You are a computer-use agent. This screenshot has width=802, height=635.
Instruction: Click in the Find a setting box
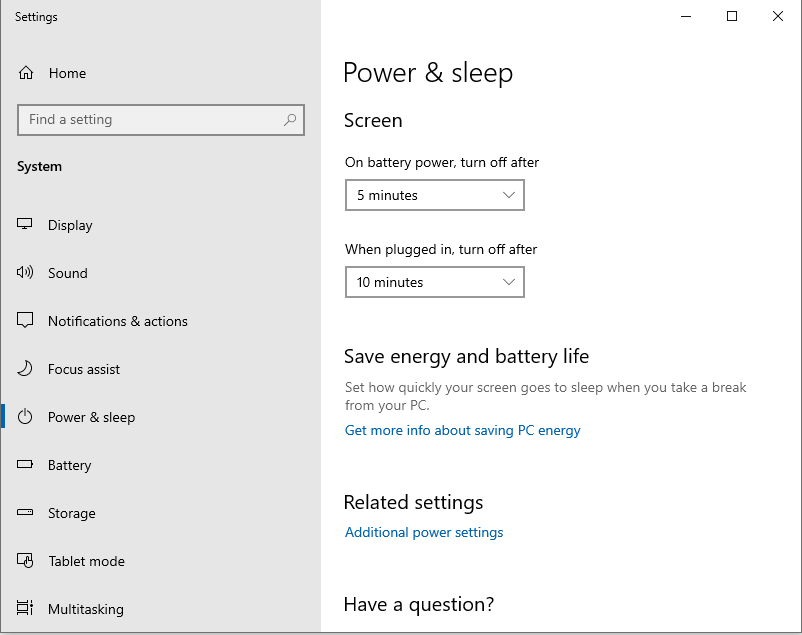click(161, 120)
